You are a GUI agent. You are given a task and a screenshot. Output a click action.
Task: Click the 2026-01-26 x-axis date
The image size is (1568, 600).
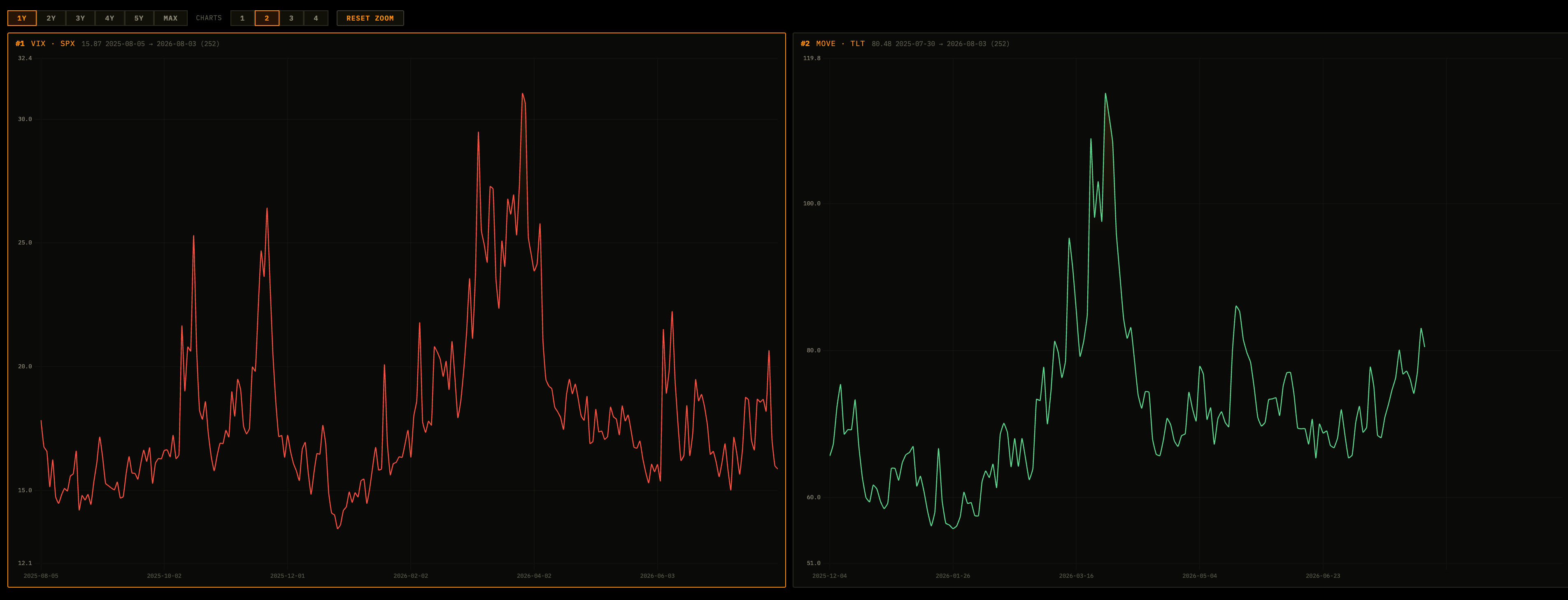pyautogui.click(x=953, y=576)
